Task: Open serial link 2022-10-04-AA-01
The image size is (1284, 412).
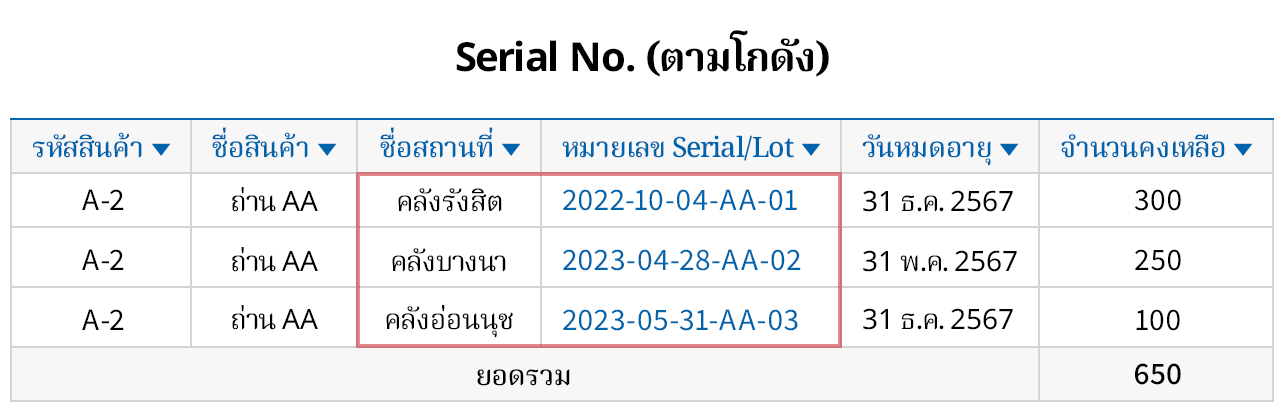Action: (680, 201)
